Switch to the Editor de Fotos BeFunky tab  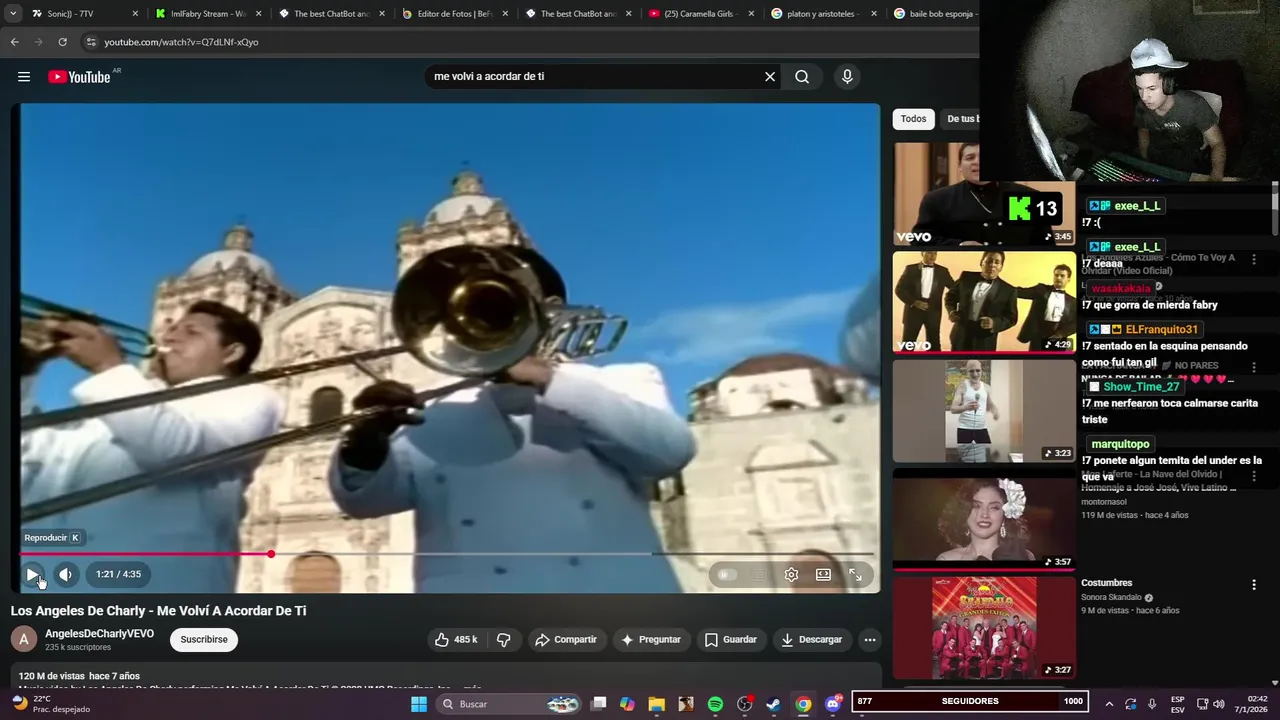(454, 14)
